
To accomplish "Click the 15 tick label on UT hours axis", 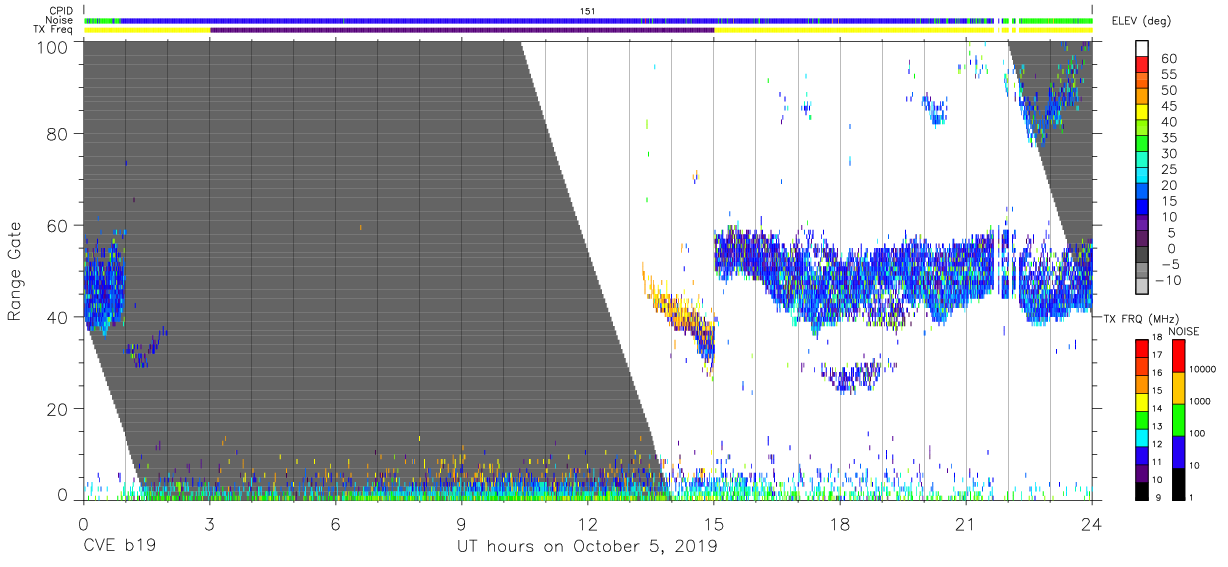I will tap(714, 524).
